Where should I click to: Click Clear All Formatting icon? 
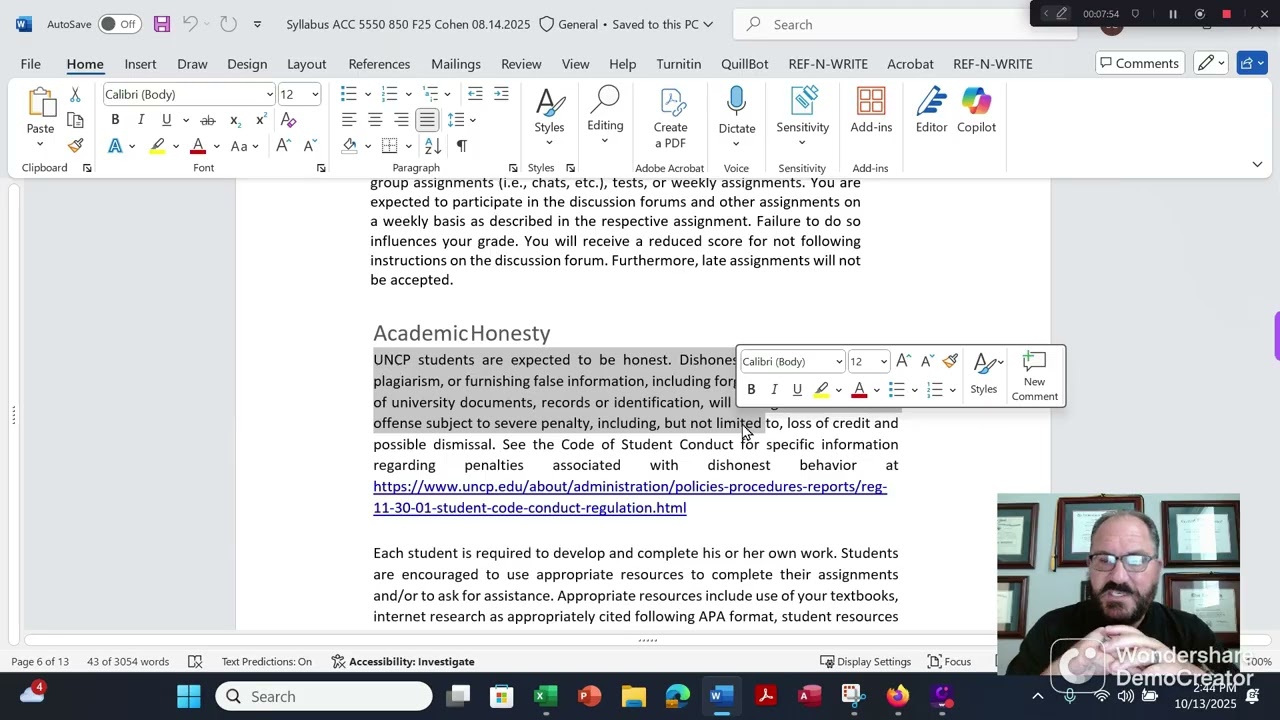pos(288,120)
